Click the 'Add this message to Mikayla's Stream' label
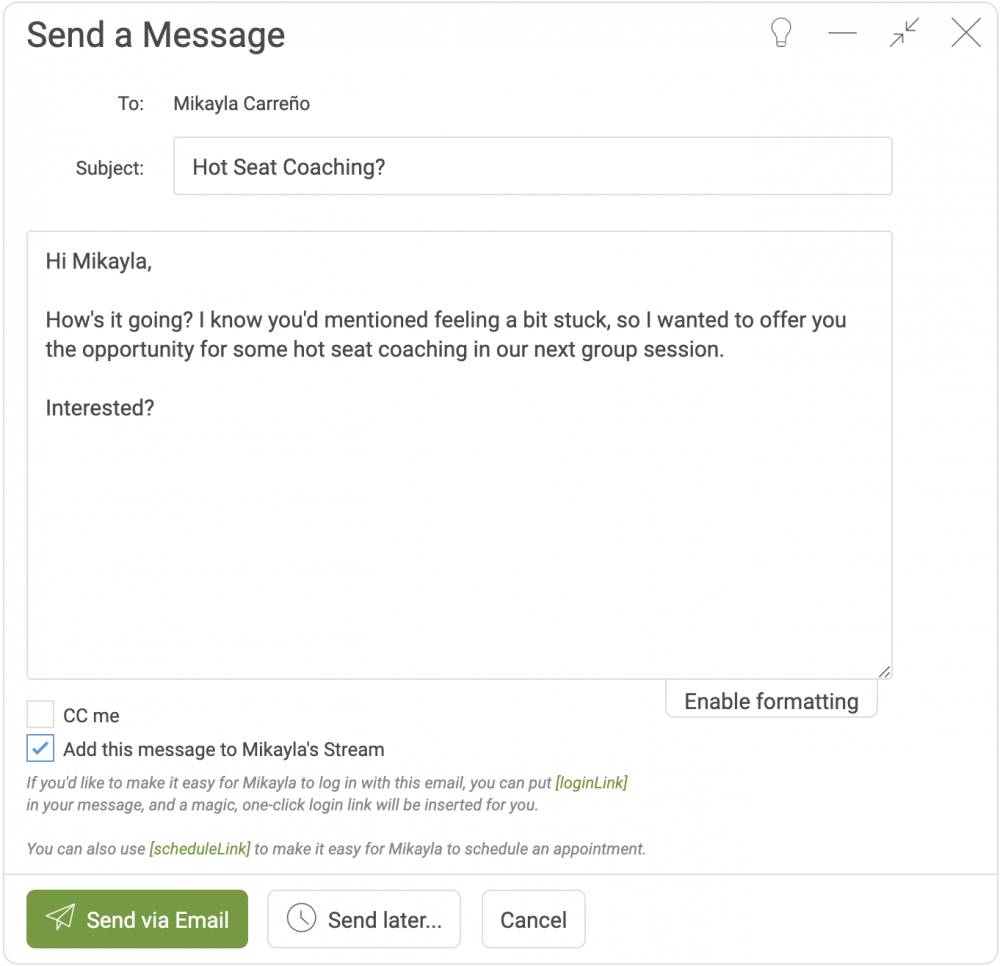 tap(224, 749)
